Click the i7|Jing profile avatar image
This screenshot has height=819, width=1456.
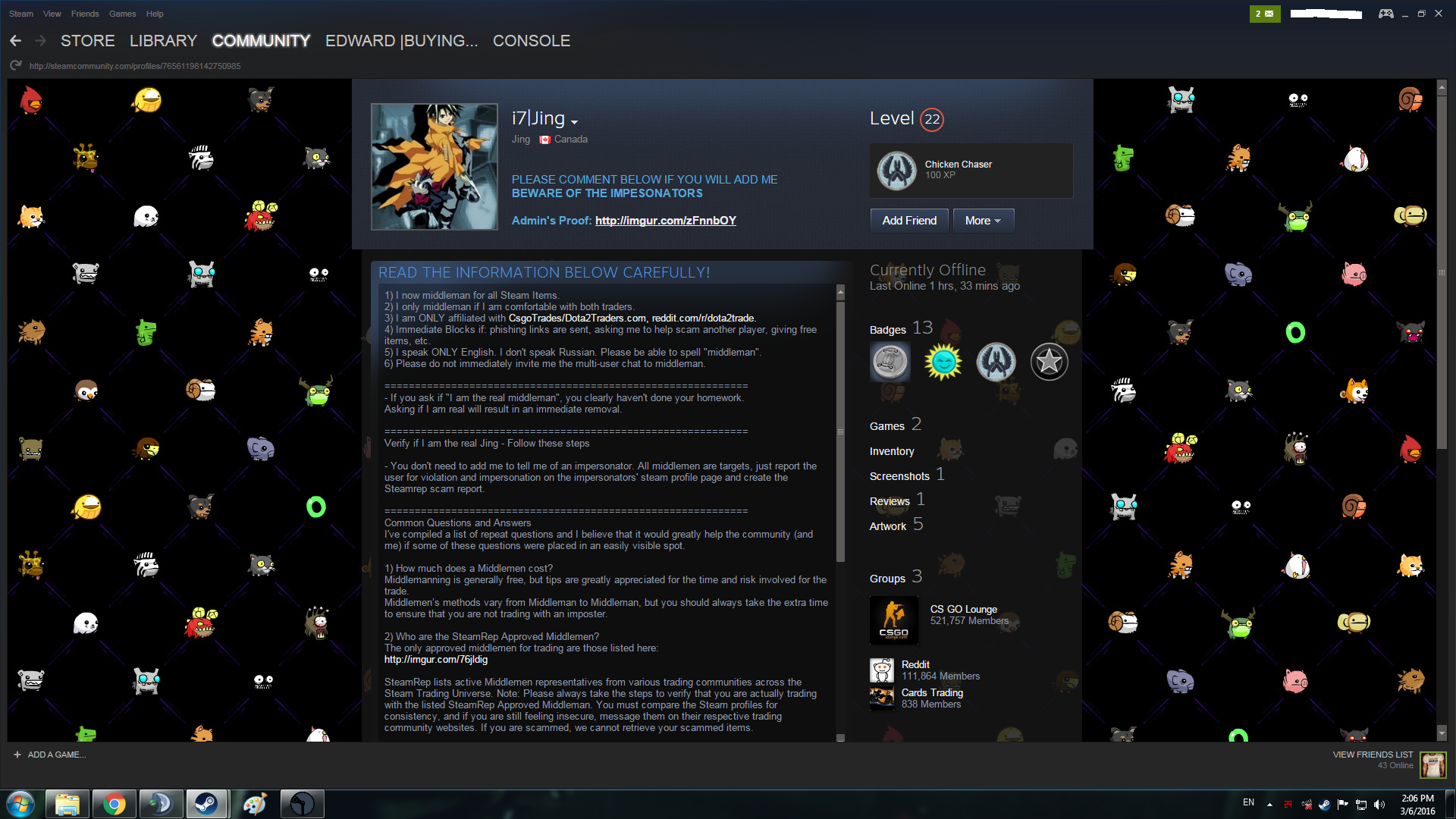(434, 167)
